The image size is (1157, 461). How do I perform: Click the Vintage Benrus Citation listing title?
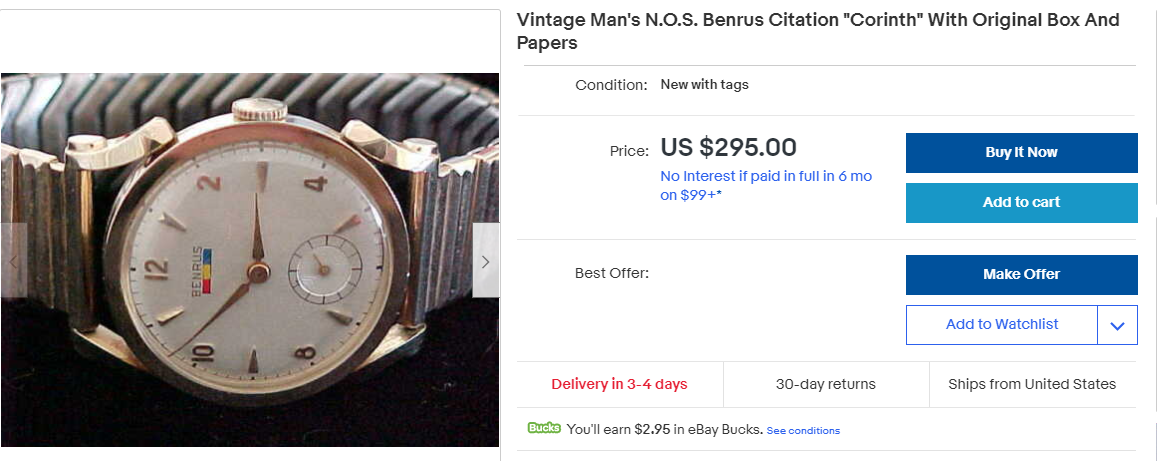(x=817, y=32)
